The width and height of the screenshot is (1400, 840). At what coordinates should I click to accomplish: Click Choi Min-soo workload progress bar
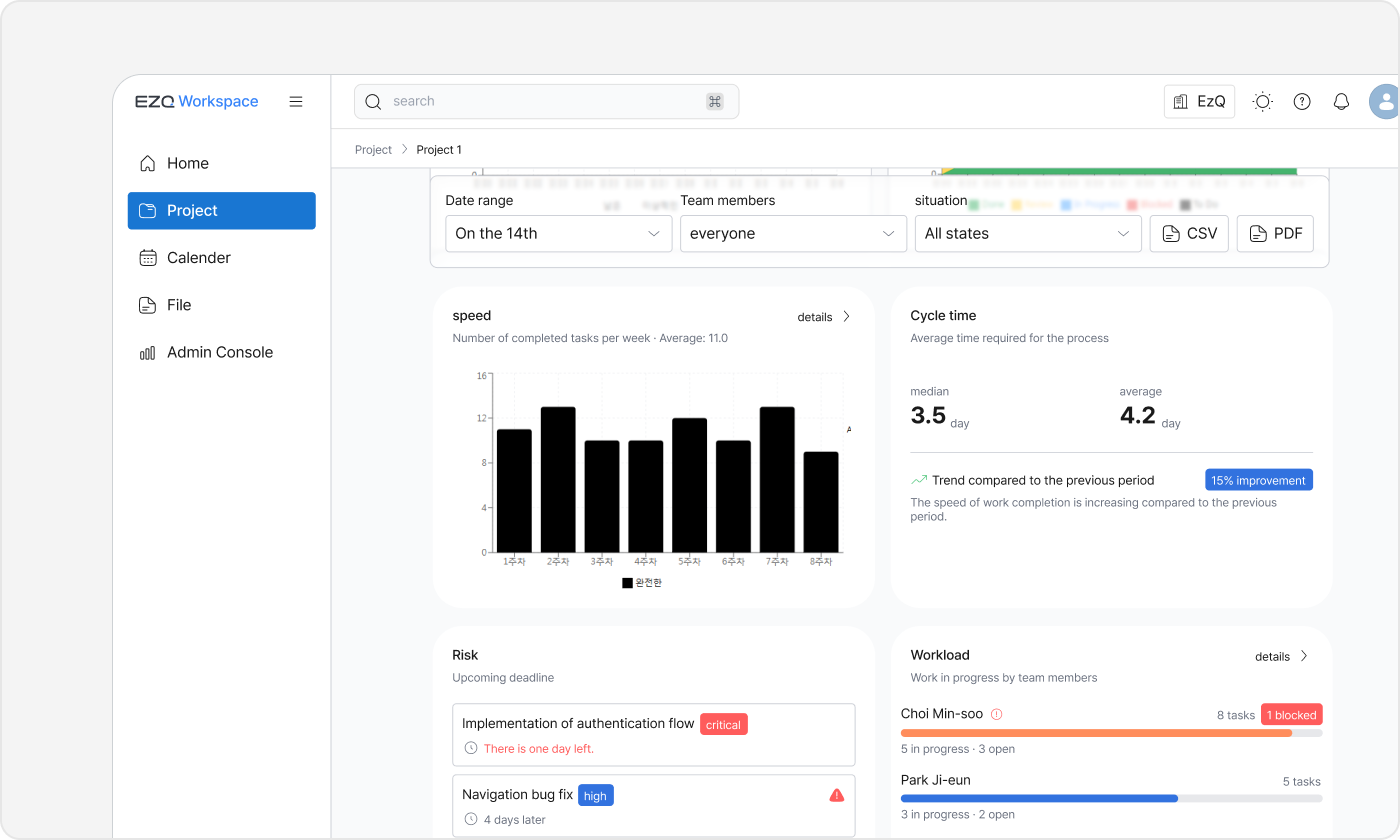pos(1111,733)
